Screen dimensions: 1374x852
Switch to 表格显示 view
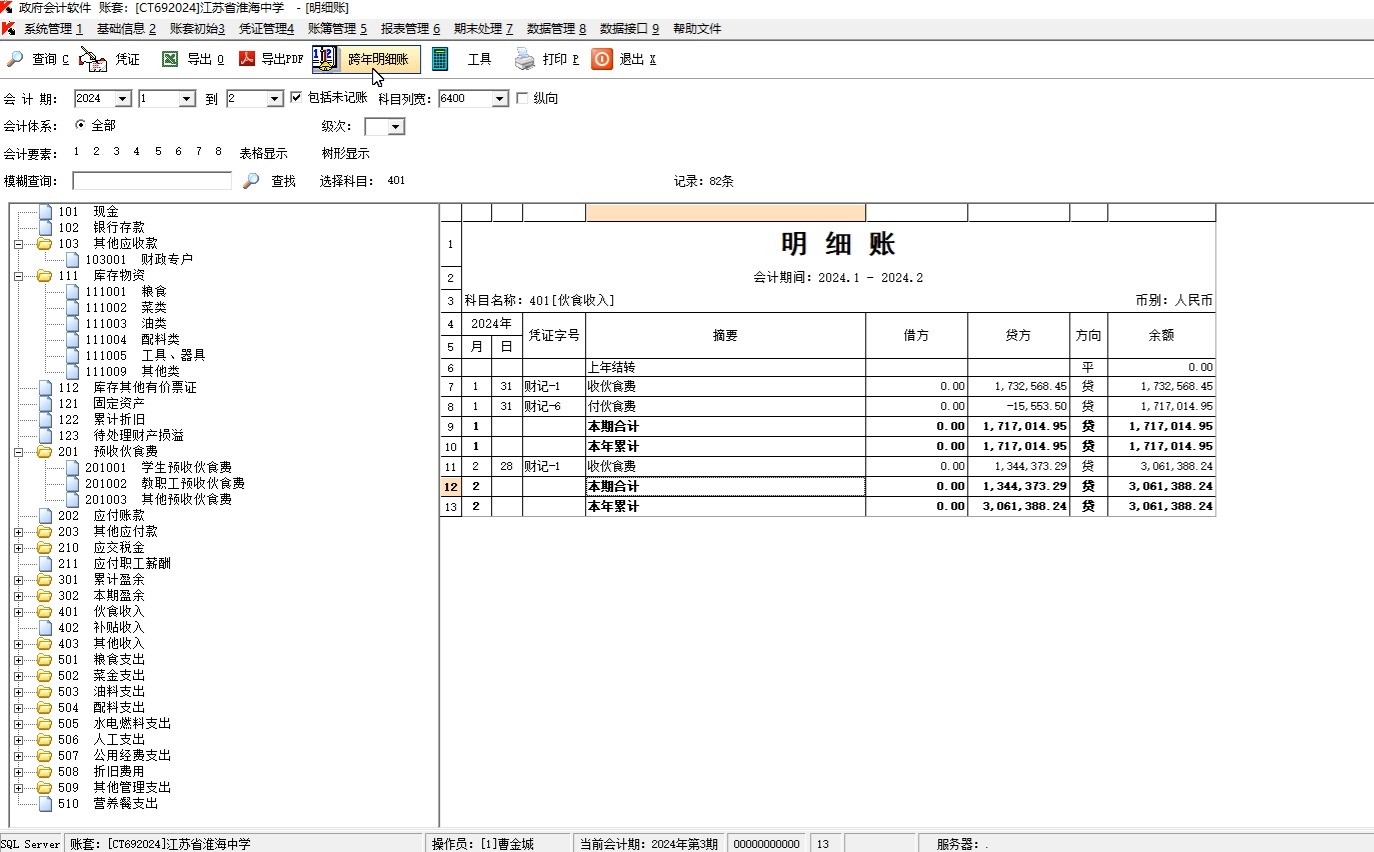point(263,154)
